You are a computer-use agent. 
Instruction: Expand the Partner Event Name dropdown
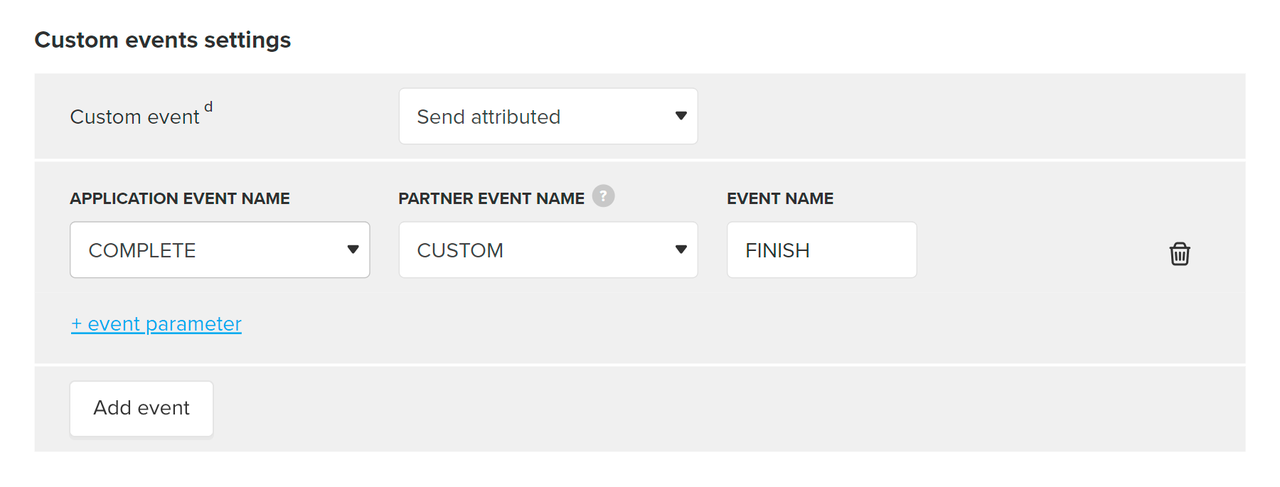point(548,250)
